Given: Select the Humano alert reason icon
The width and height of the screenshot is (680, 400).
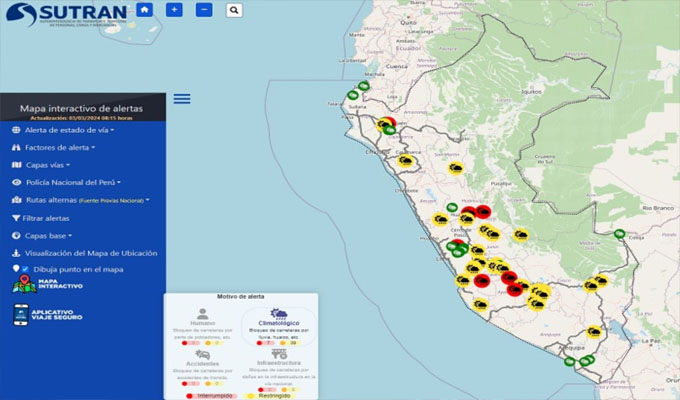Looking at the screenshot, I should tap(203, 313).
